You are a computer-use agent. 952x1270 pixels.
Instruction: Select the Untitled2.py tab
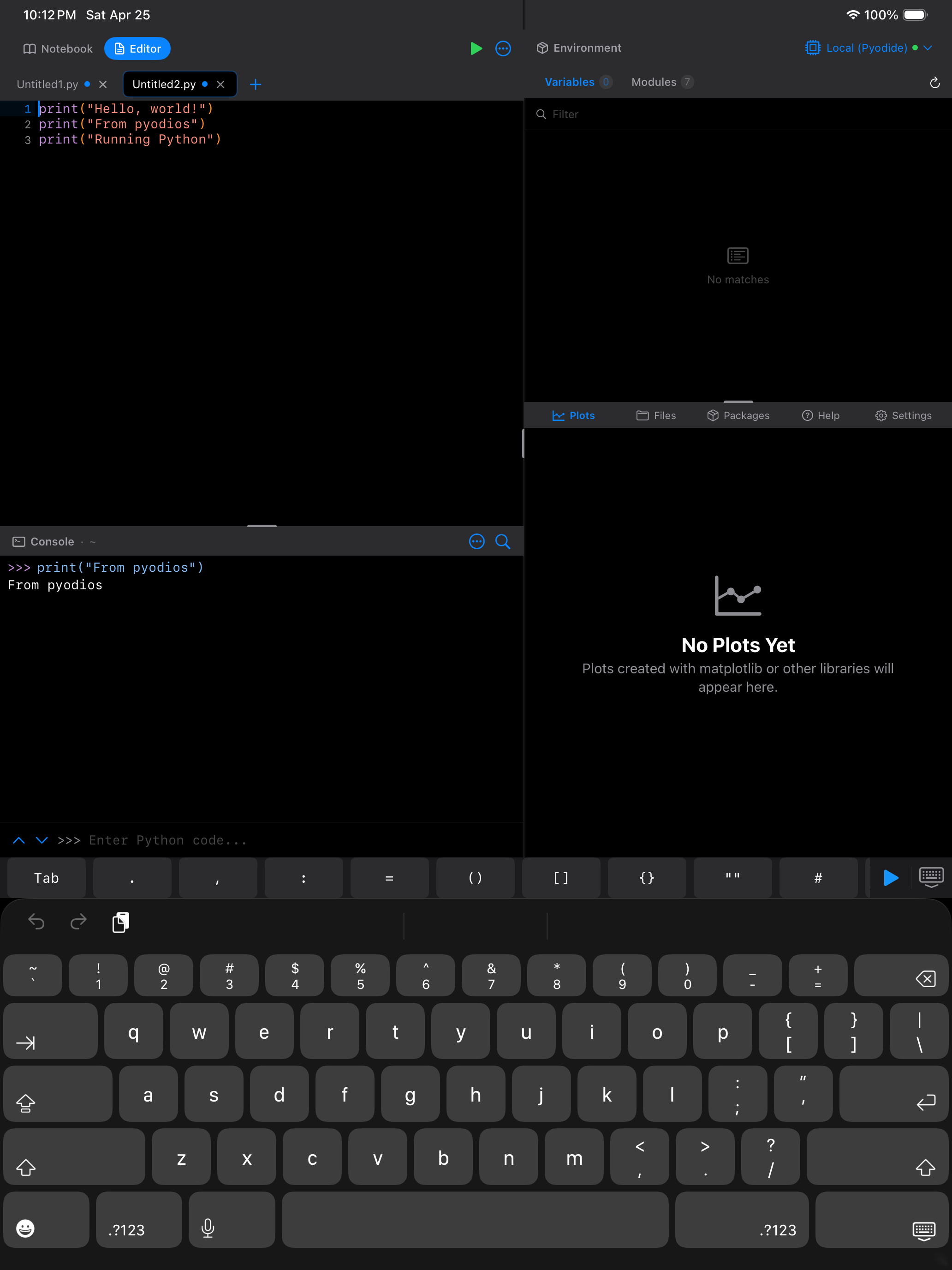(x=164, y=84)
